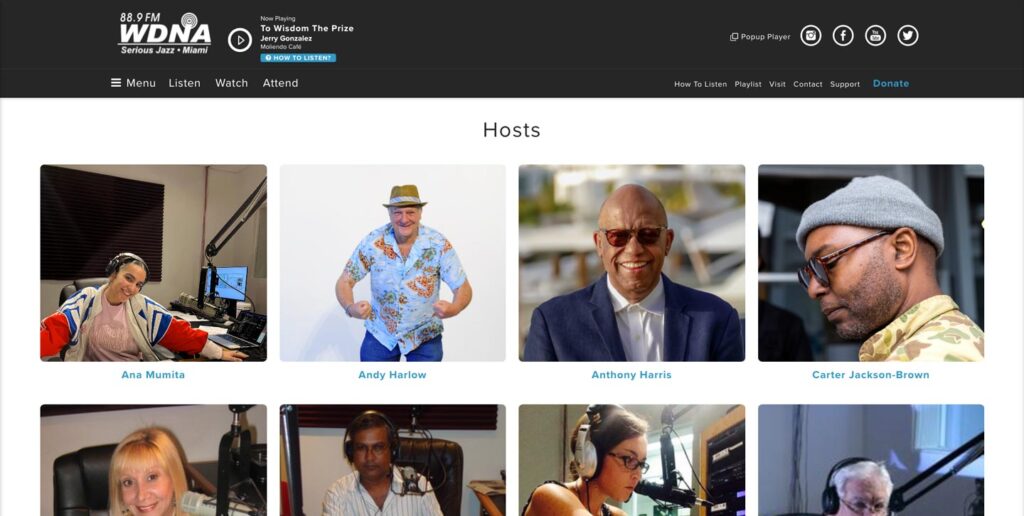Open the Attend nav item
This screenshot has width=1024, height=516.
pyautogui.click(x=280, y=83)
